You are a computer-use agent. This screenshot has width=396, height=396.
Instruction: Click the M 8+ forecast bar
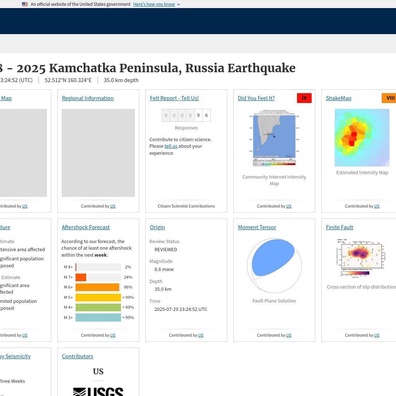(98, 267)
